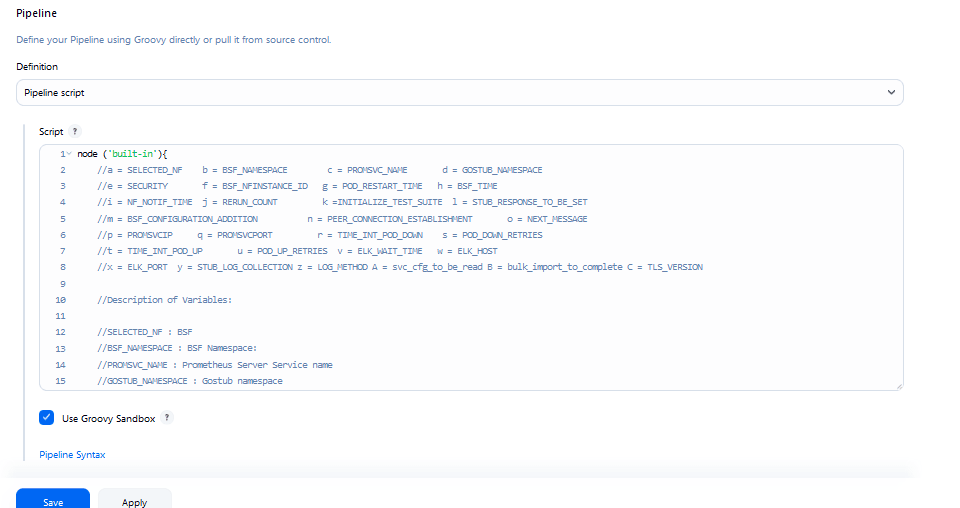The image size is (960, 508).
Task: Click the Script help question mark icon
Action: [75, 132]
